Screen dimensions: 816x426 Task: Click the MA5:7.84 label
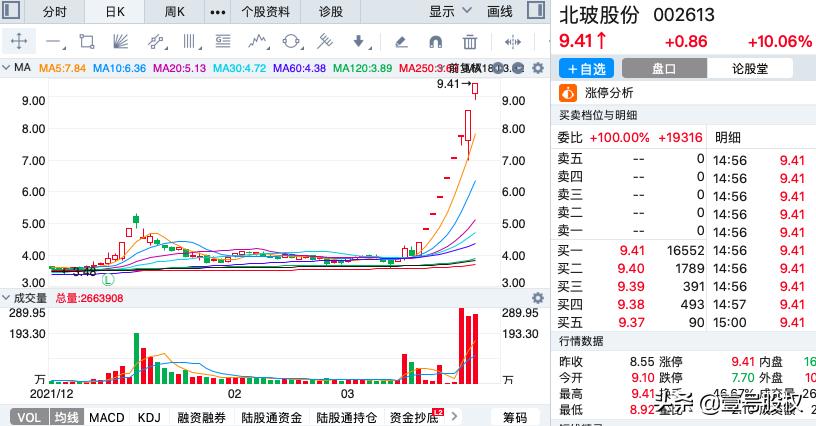(x=62, y=68)
